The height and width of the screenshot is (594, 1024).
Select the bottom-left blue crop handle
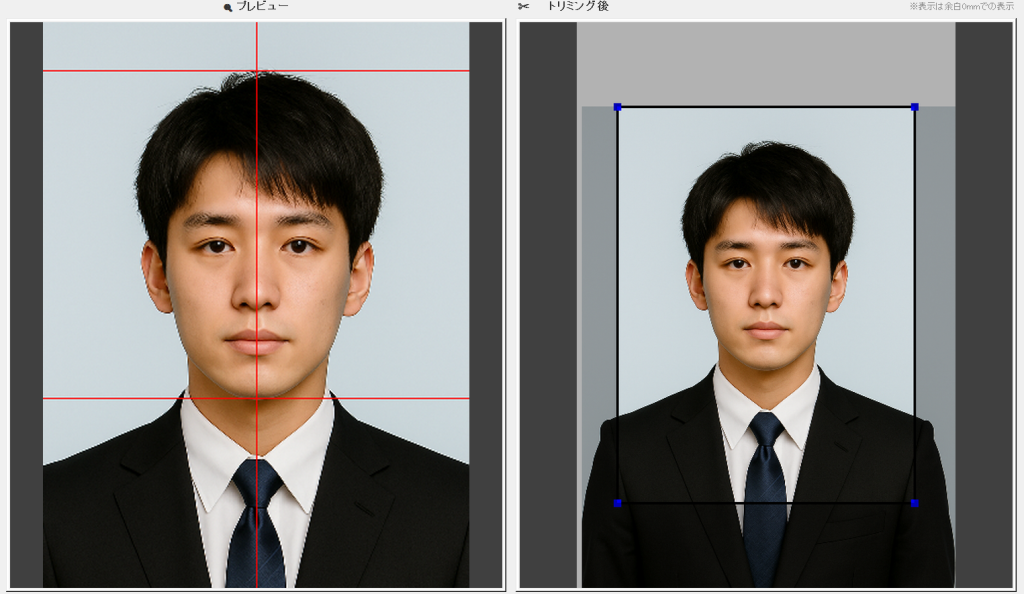coord(617,503)
